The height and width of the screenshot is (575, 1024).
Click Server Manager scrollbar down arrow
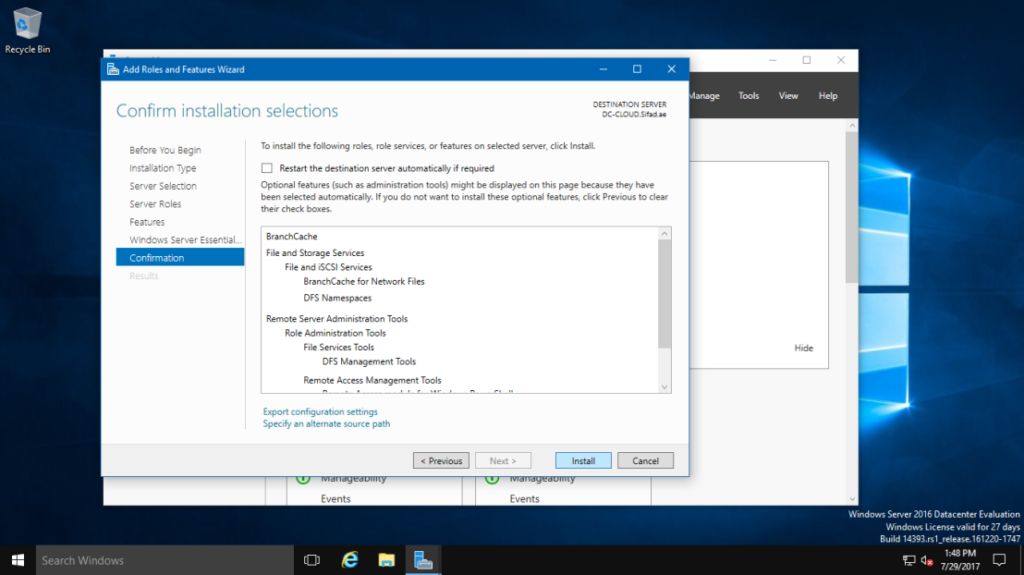click(x=852, y=499)
